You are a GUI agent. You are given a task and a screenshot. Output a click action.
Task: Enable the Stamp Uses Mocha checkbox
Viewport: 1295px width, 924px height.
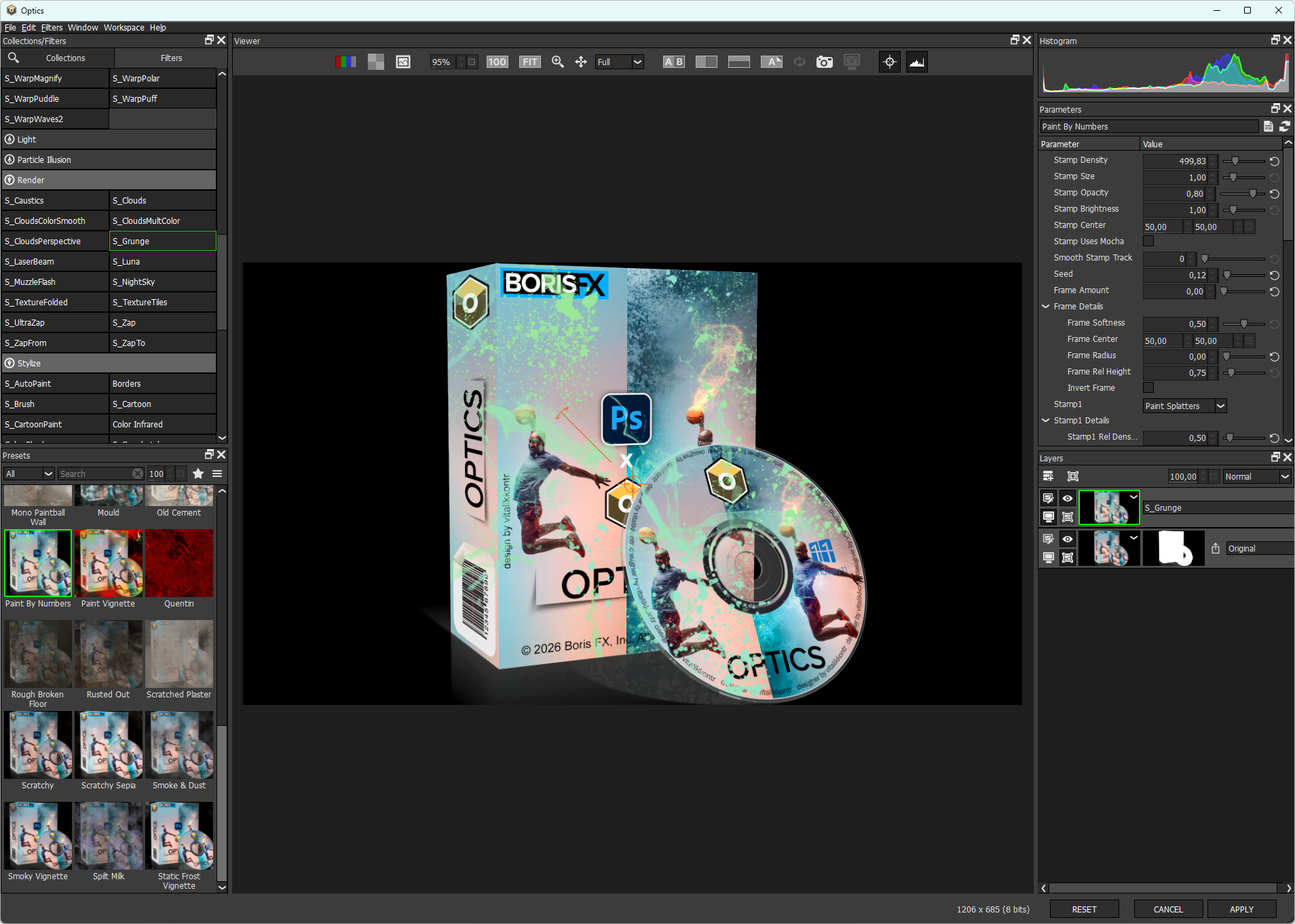pos(1148,241)
